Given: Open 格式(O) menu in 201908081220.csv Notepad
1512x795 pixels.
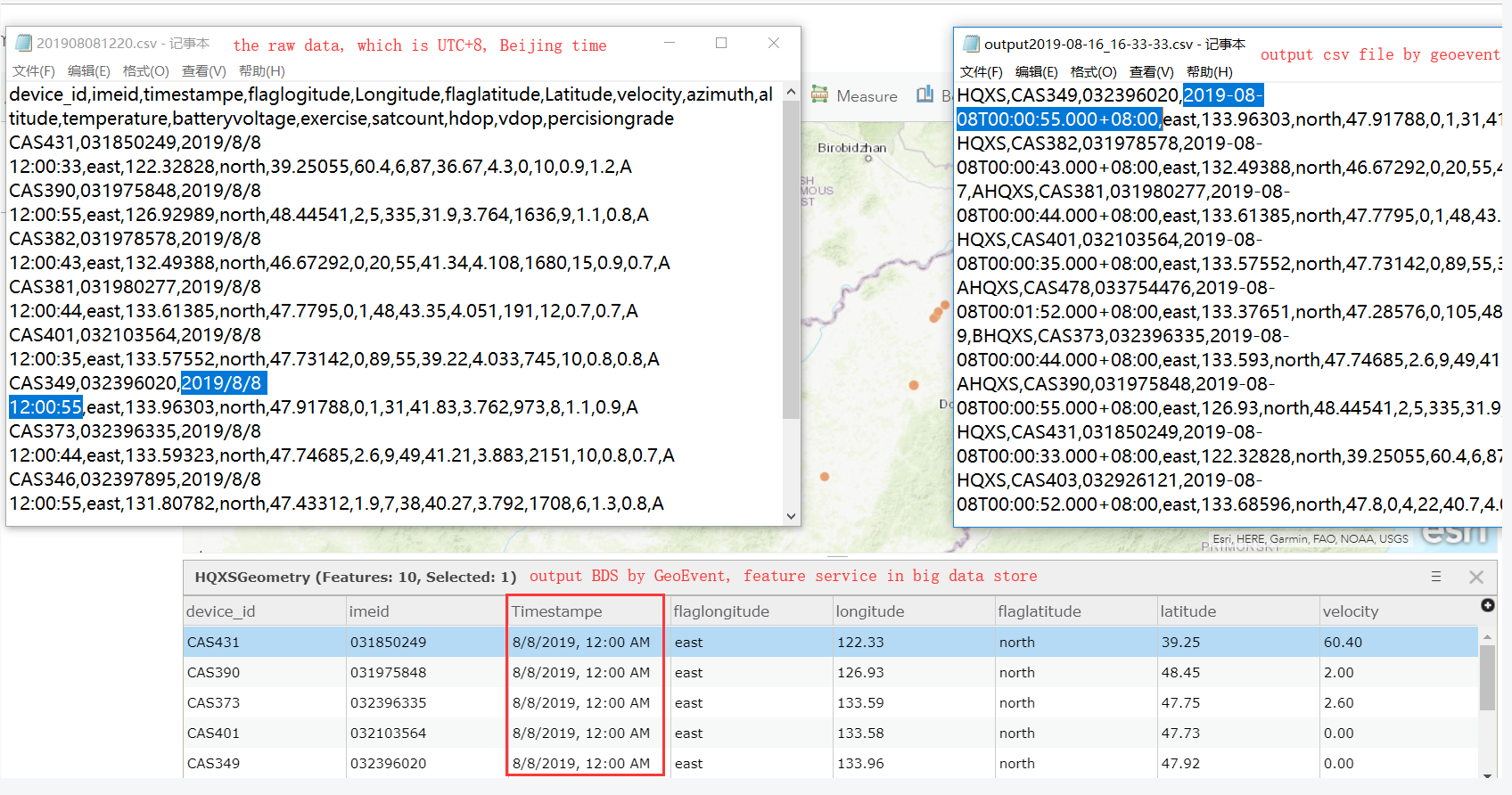Looking at the screenshot, I should coord(146,71).
